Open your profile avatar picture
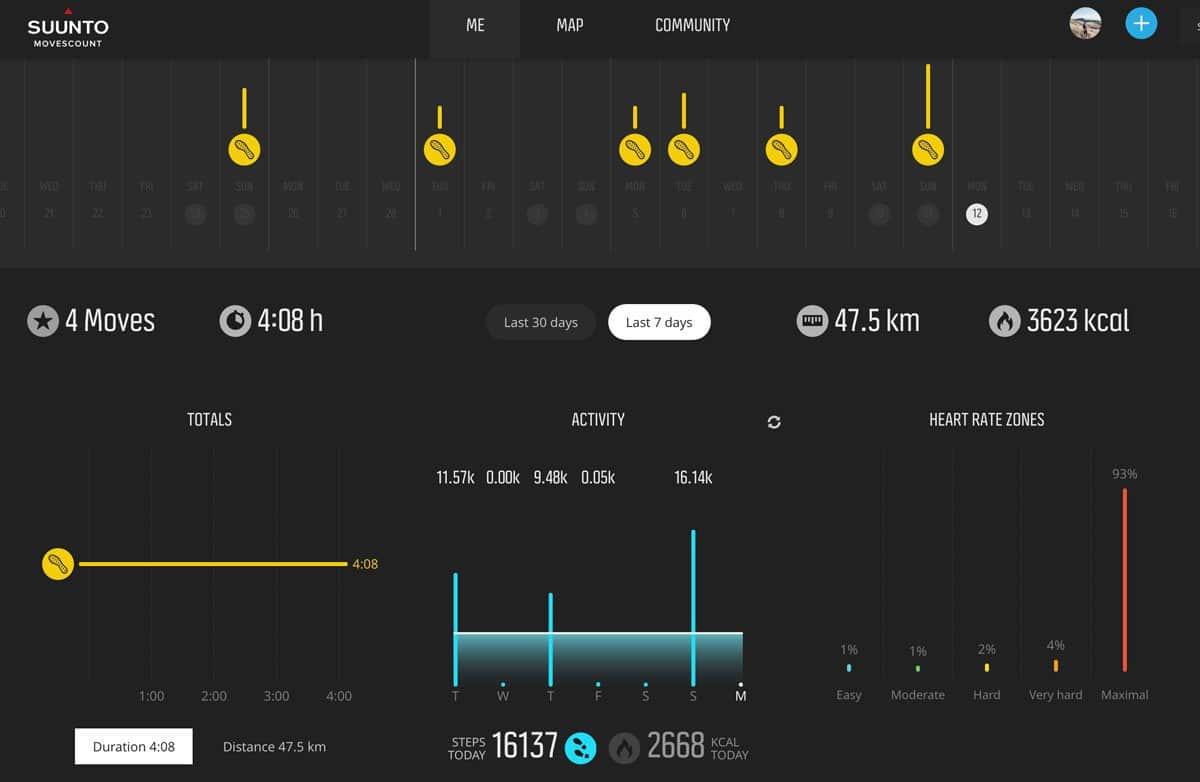The image size is (1200, 782). coord(1085,22)
